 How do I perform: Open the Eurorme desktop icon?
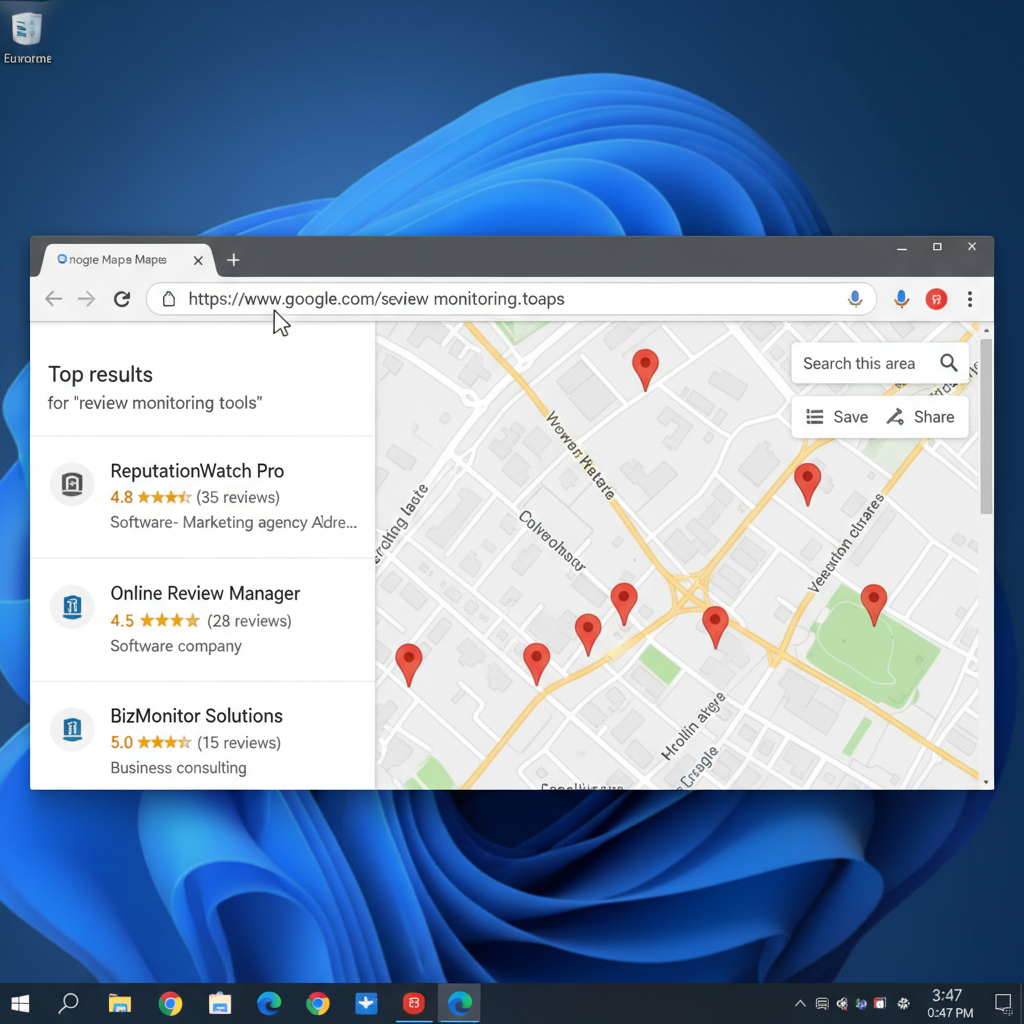click(27, 38)
